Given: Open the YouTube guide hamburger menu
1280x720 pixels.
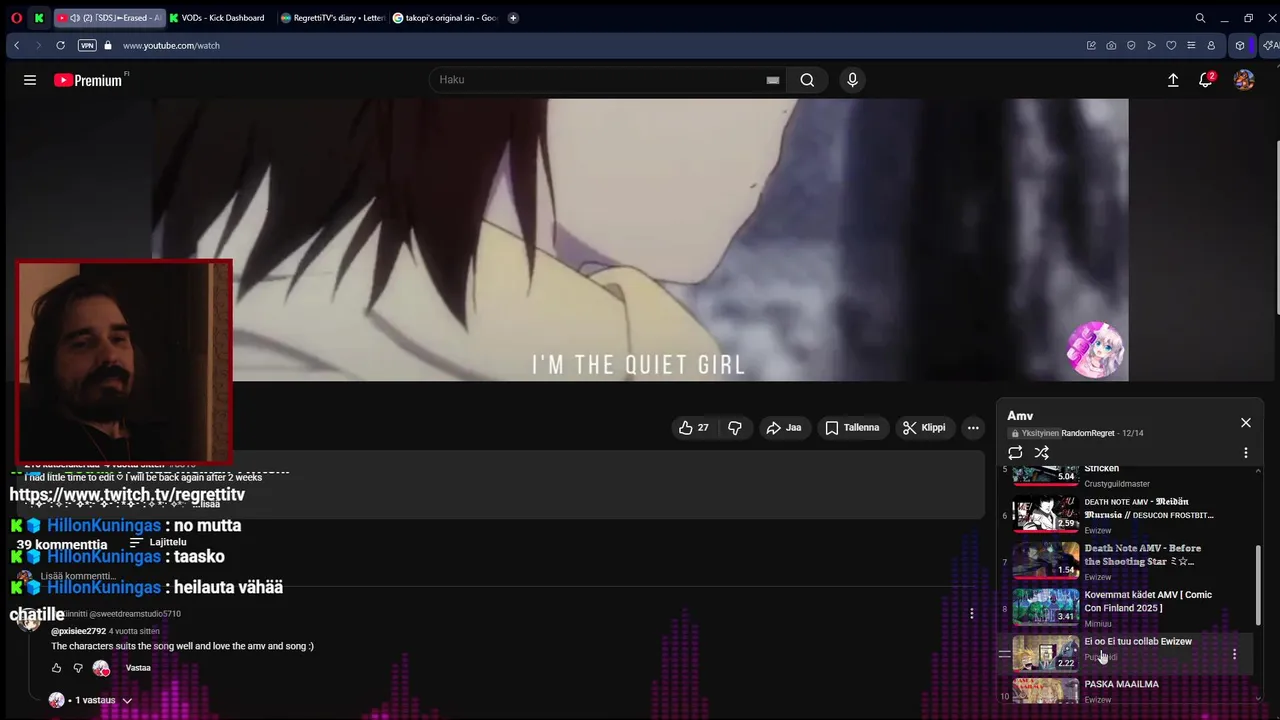Looking at the screenshot, I should 30,80.
